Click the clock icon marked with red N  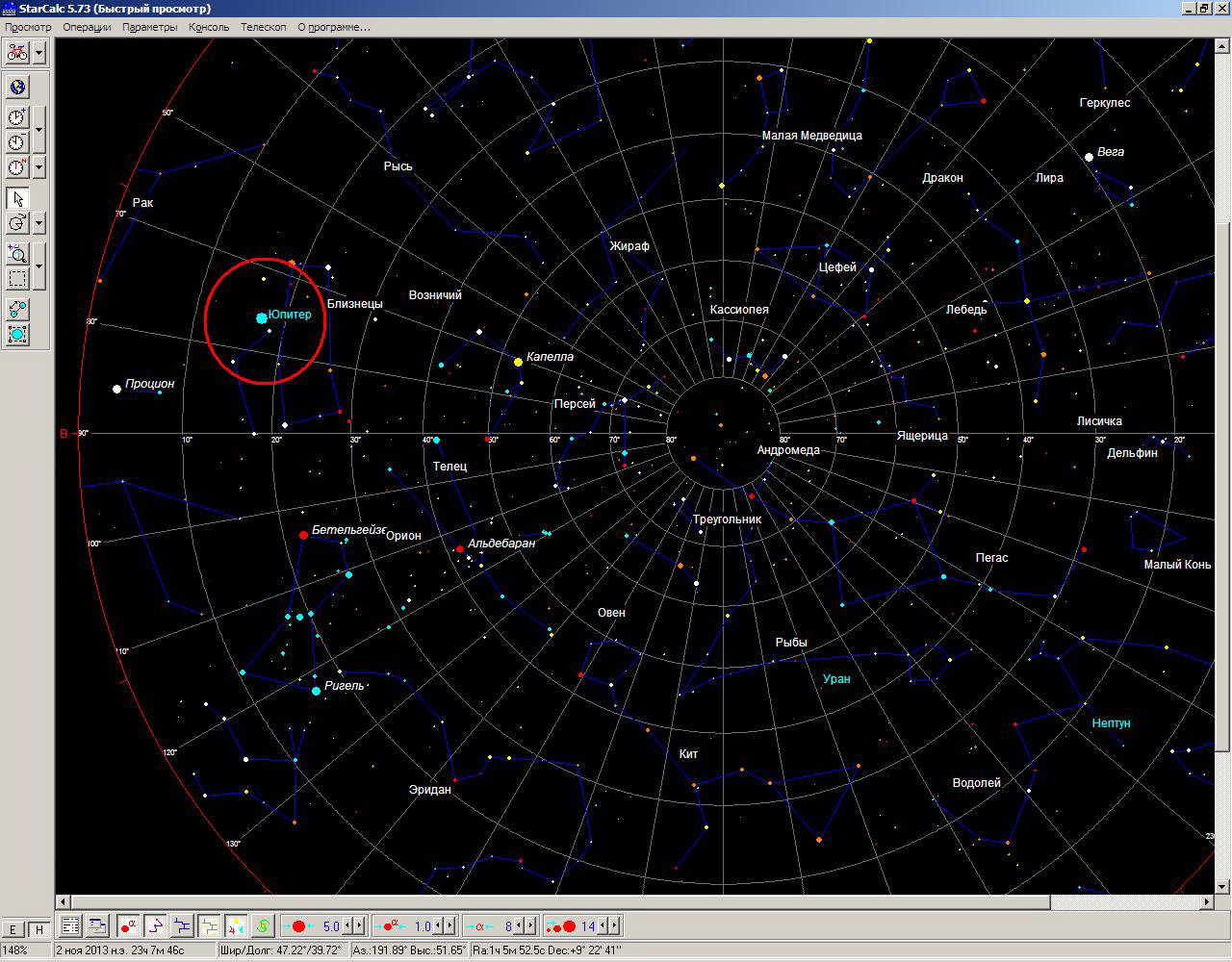coord(17,167)
